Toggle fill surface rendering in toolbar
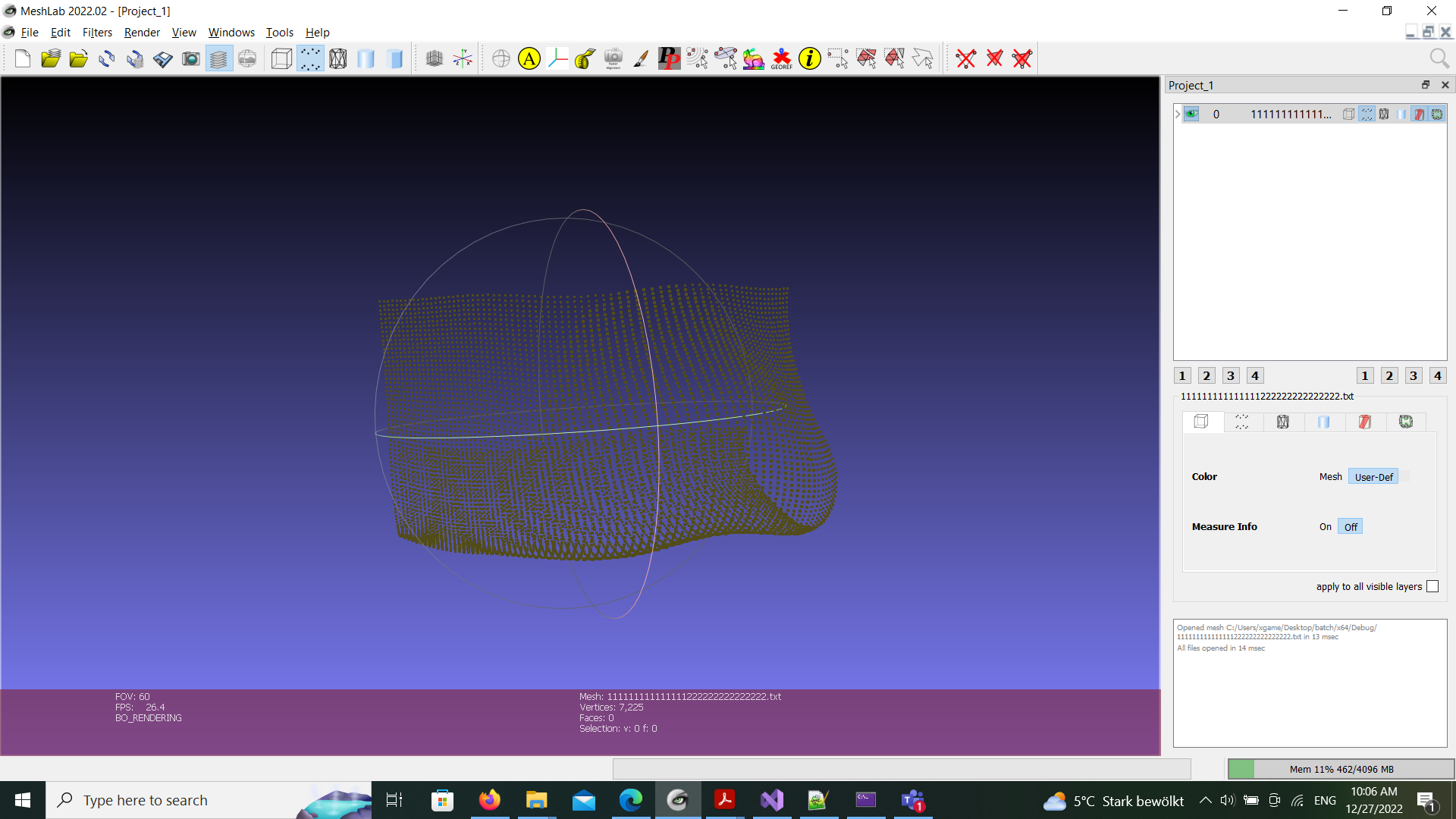Screen dimensions: 1456x819 366,58
